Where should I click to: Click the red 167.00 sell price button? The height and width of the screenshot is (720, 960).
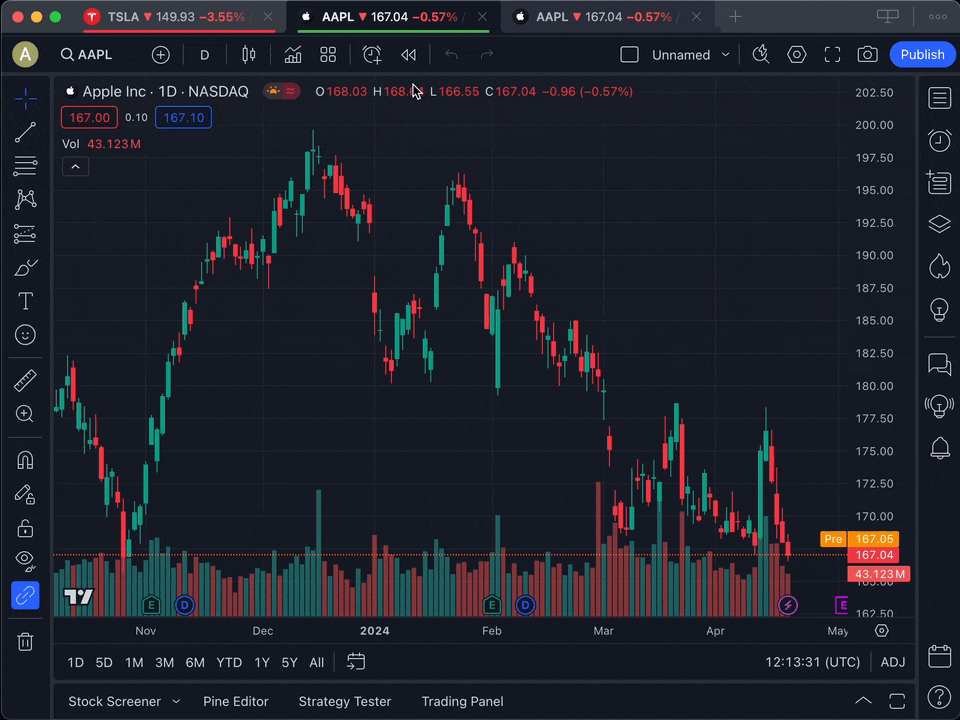click(x=89, y=118)
